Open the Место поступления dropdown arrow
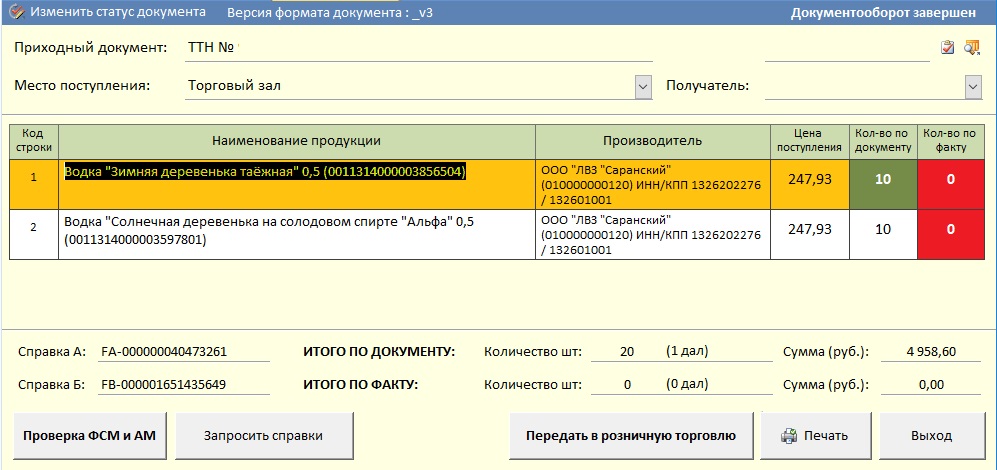 pos(643,87)
